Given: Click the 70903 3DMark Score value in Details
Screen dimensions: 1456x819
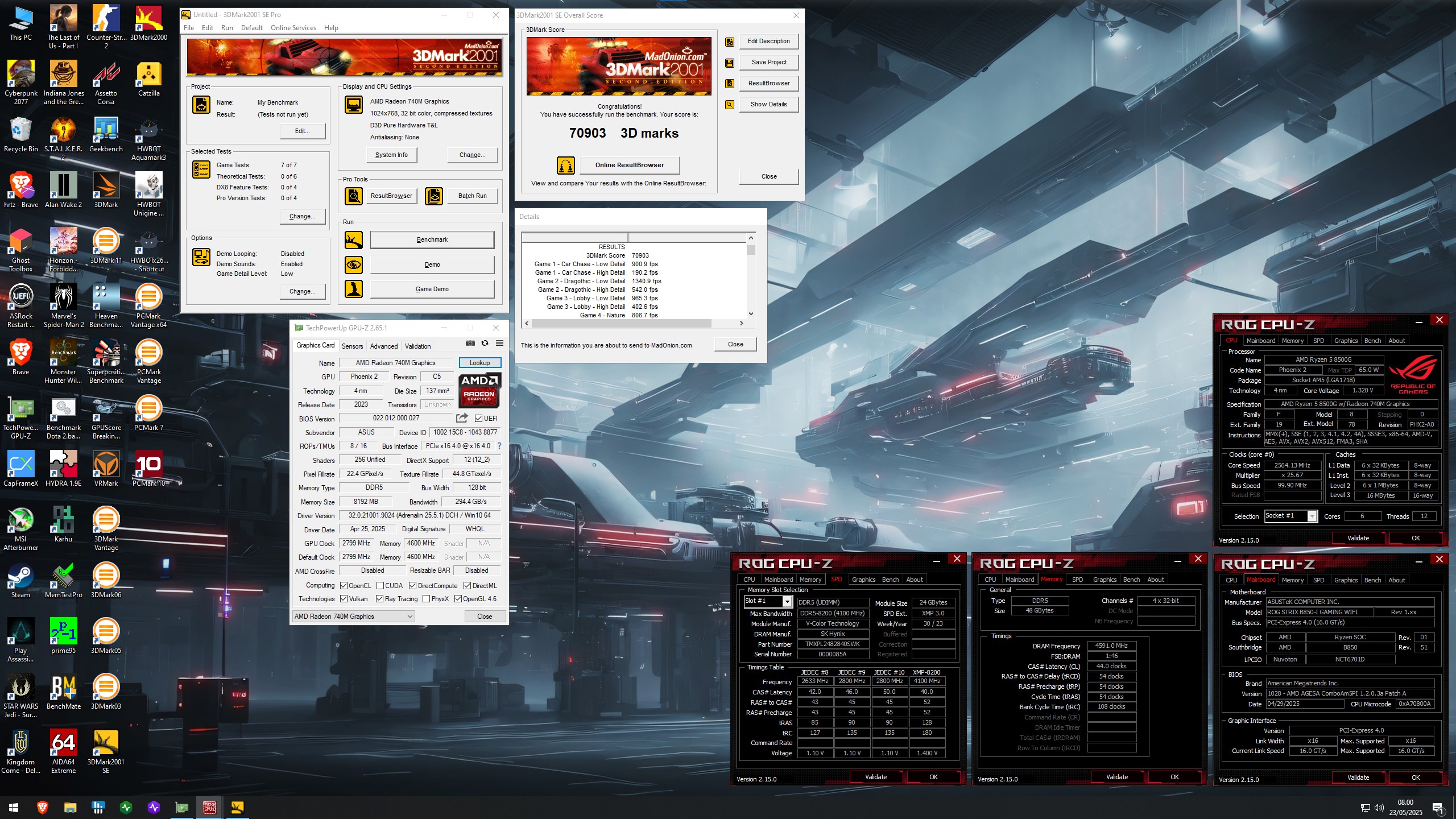Looking at the screenshot, I should click(640, 255).
